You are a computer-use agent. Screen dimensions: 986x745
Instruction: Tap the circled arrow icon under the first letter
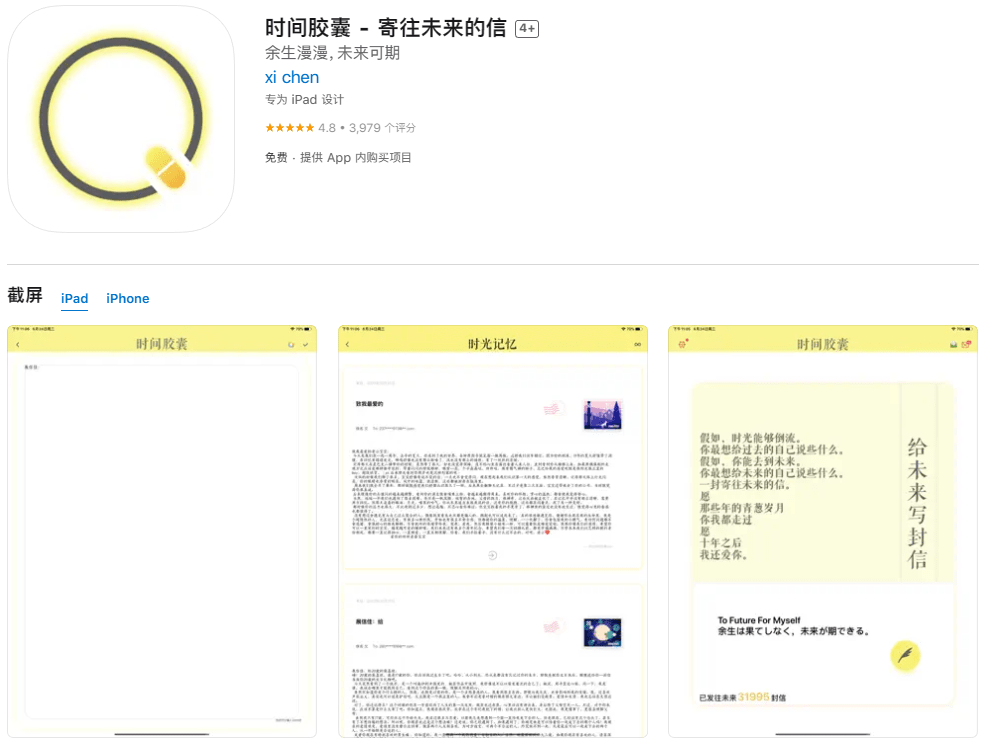tap(492, 555)
